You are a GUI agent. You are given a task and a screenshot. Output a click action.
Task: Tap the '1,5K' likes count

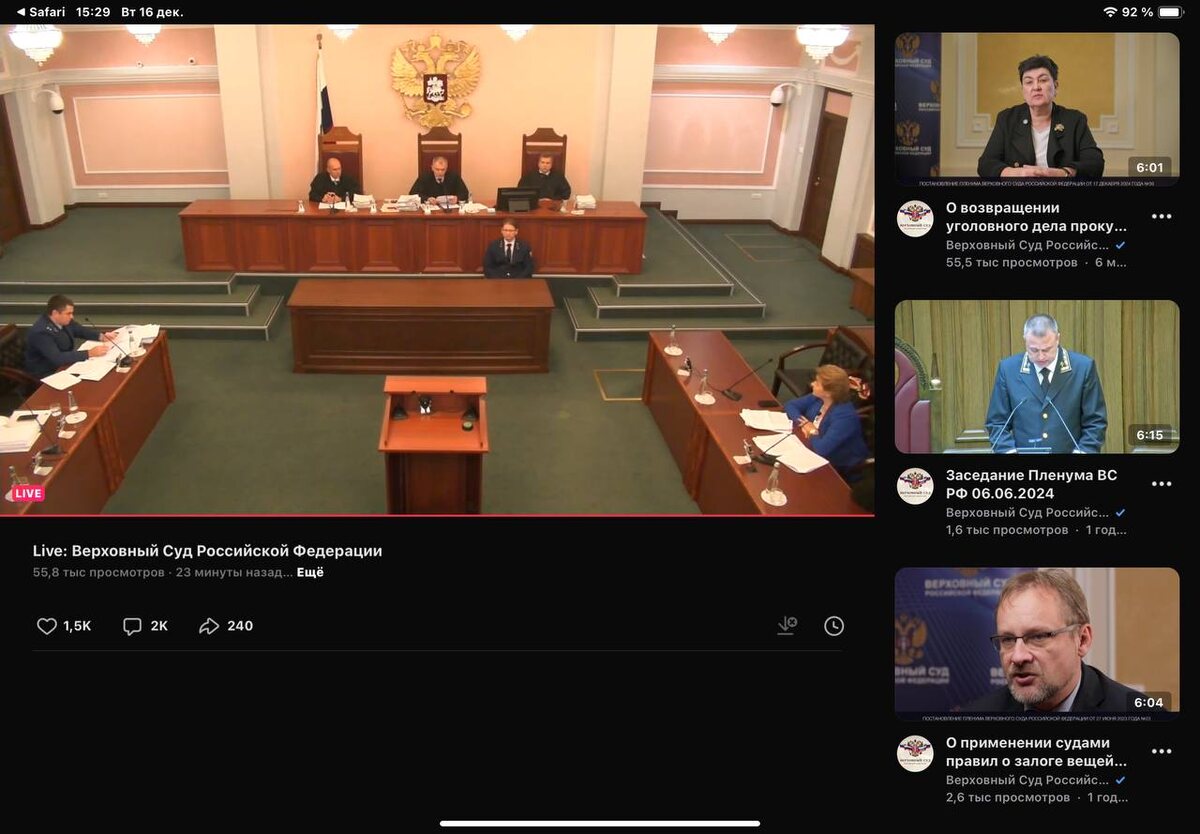[77, 626]
